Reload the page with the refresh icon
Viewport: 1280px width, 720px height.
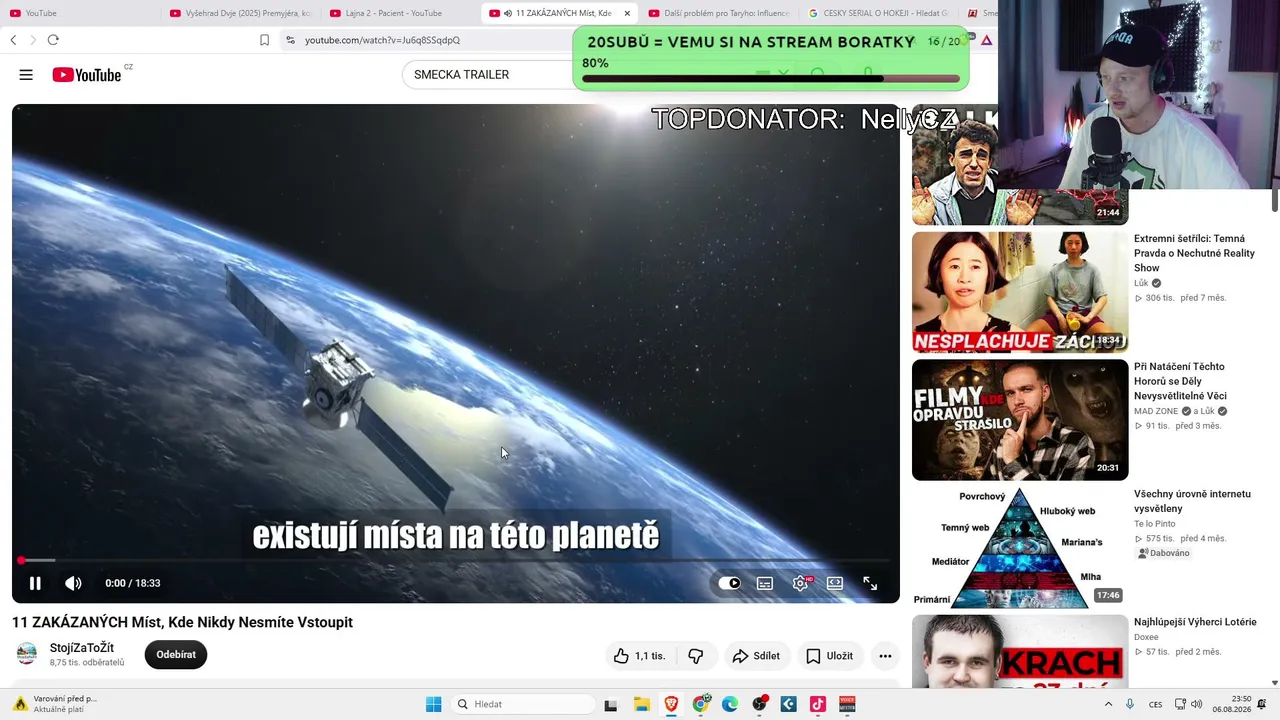pos(53,40)
